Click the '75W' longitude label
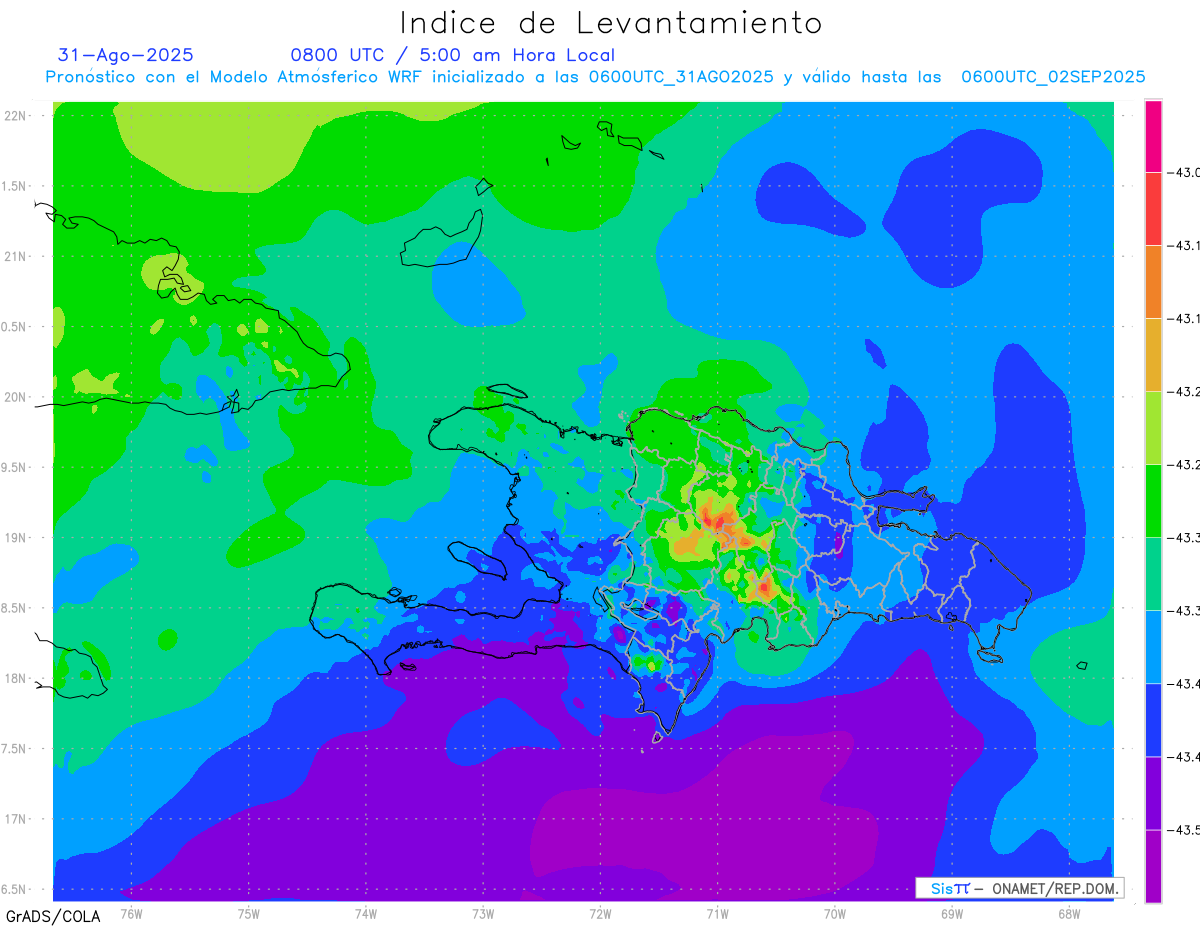Image resolution: width=1200 pixels, height=927 pixels. tap(249, 913)
